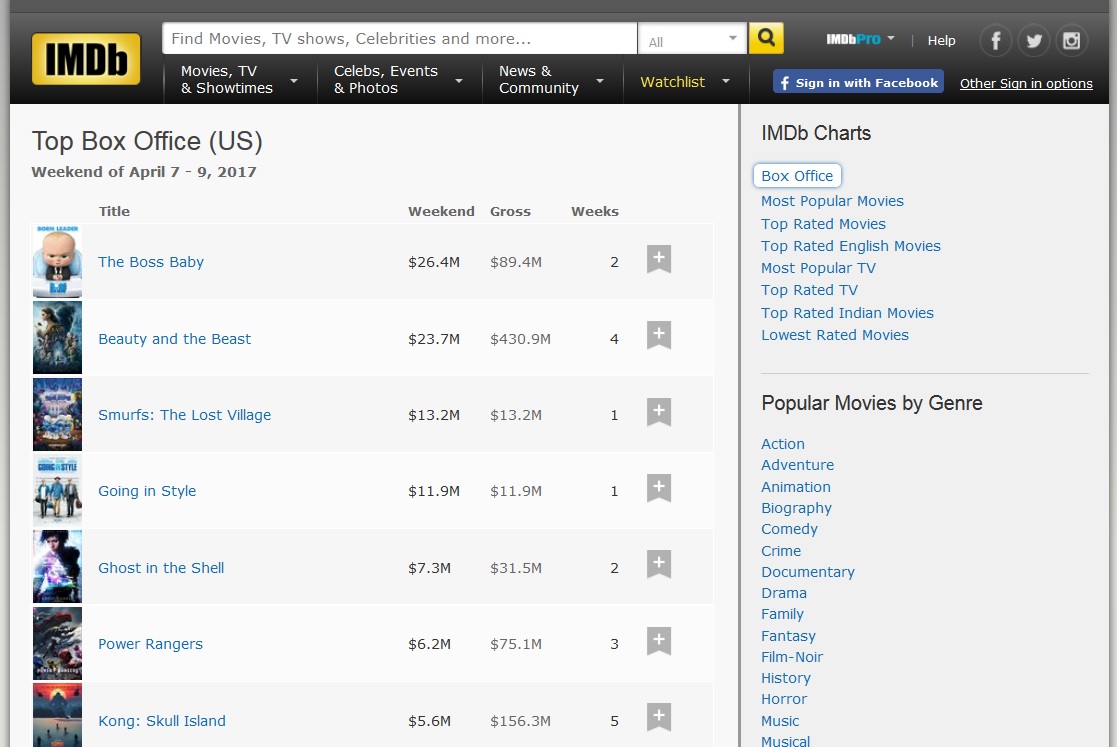This screenshot has width=1117, height=747.
Task: Expand the Watchlist menu
Action: pyautogui.click(x=685, y=82)
